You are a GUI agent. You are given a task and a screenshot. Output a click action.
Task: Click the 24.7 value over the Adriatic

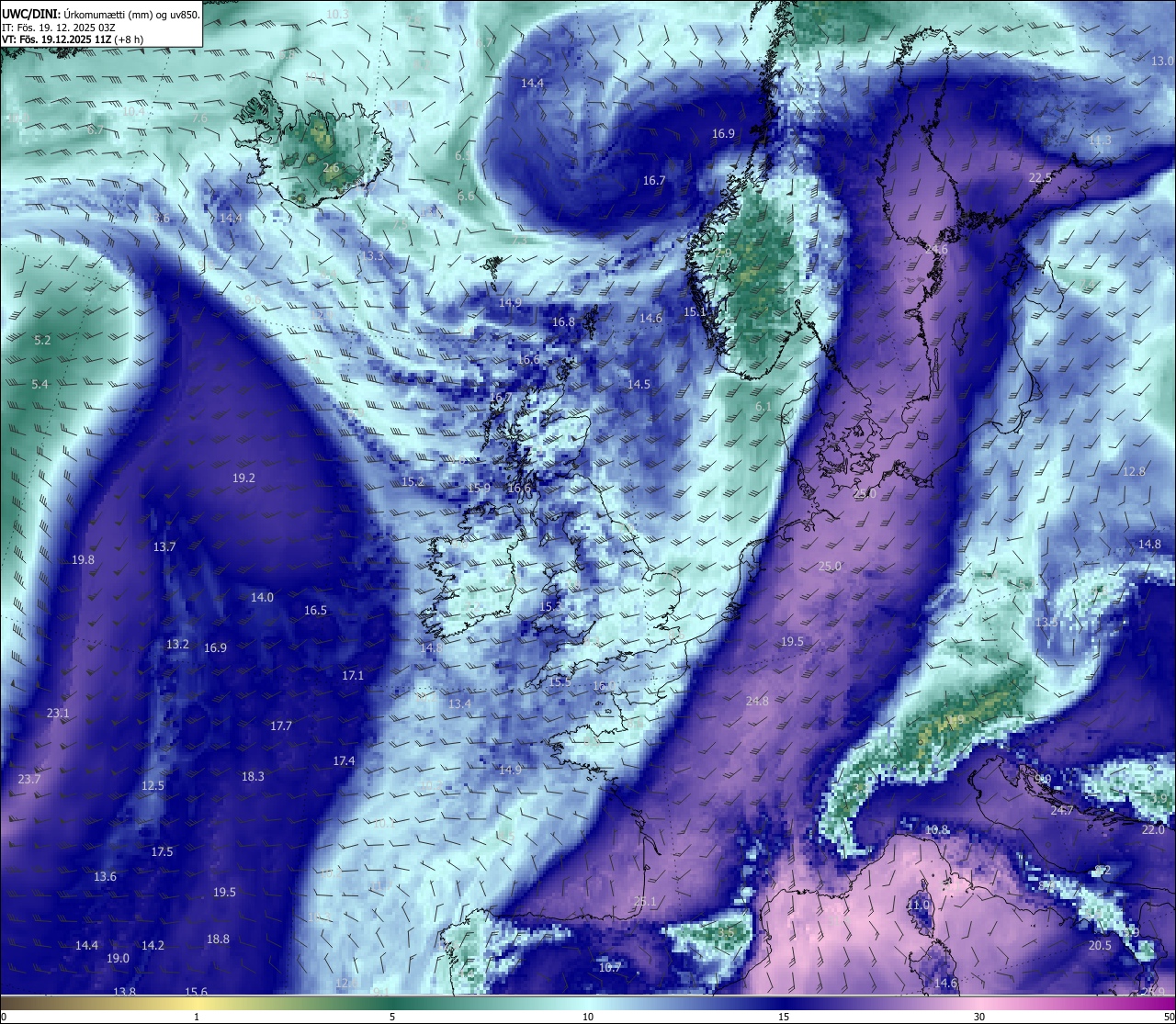click(1061, 810)
